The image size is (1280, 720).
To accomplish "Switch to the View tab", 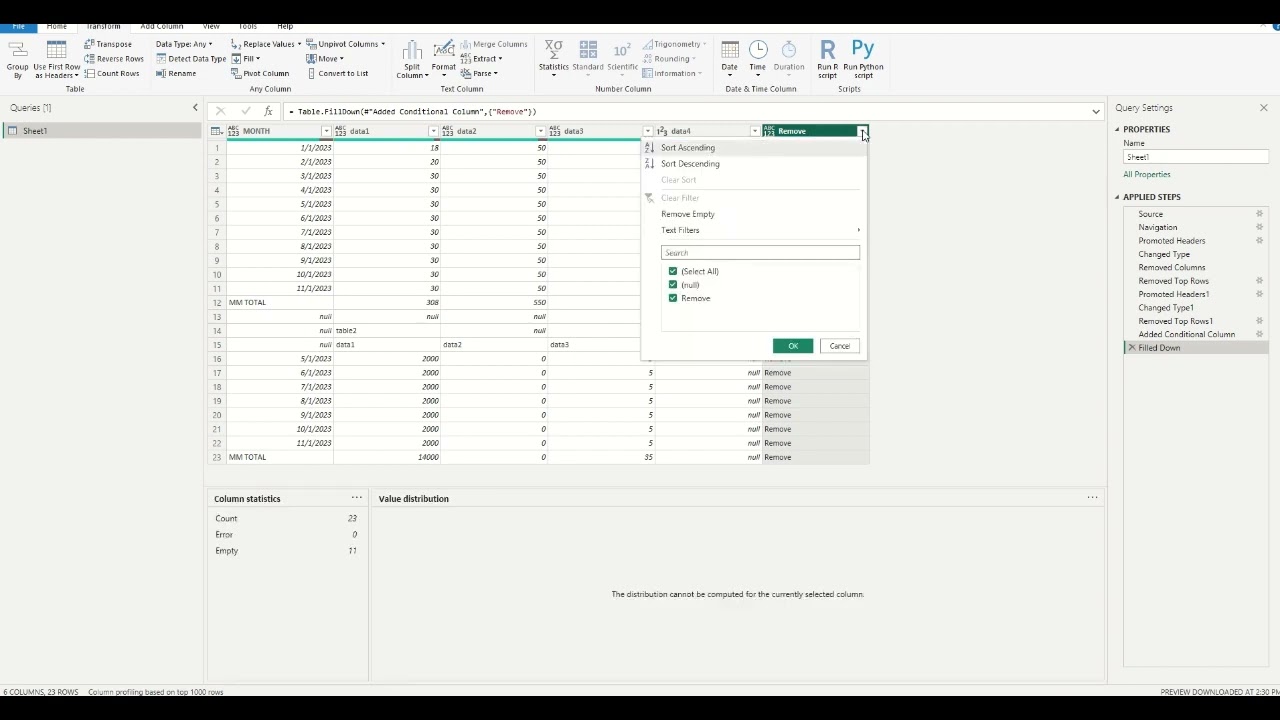I will (x=211, y=26).
